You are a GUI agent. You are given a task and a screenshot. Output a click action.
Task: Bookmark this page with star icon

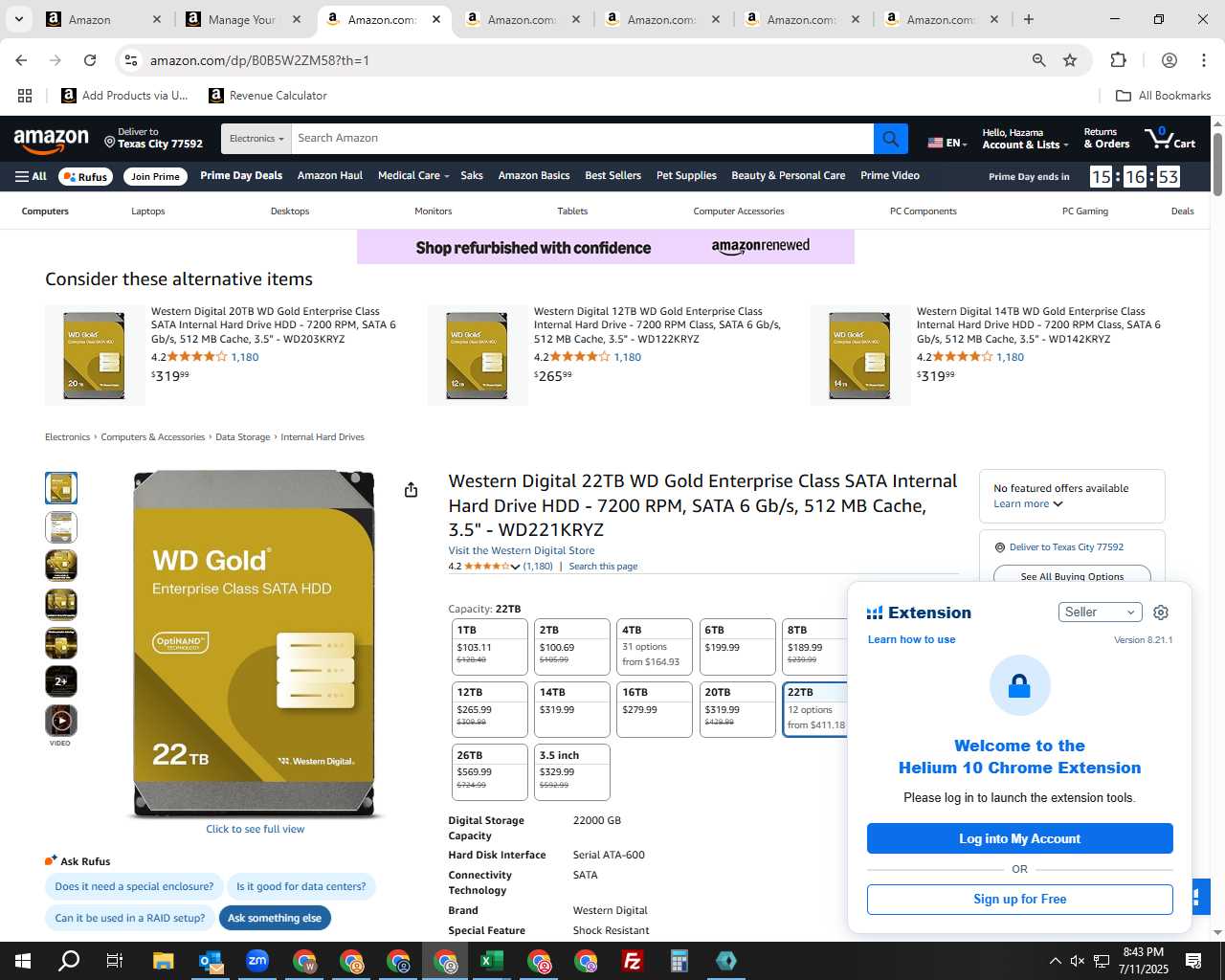click(1070, 60)
